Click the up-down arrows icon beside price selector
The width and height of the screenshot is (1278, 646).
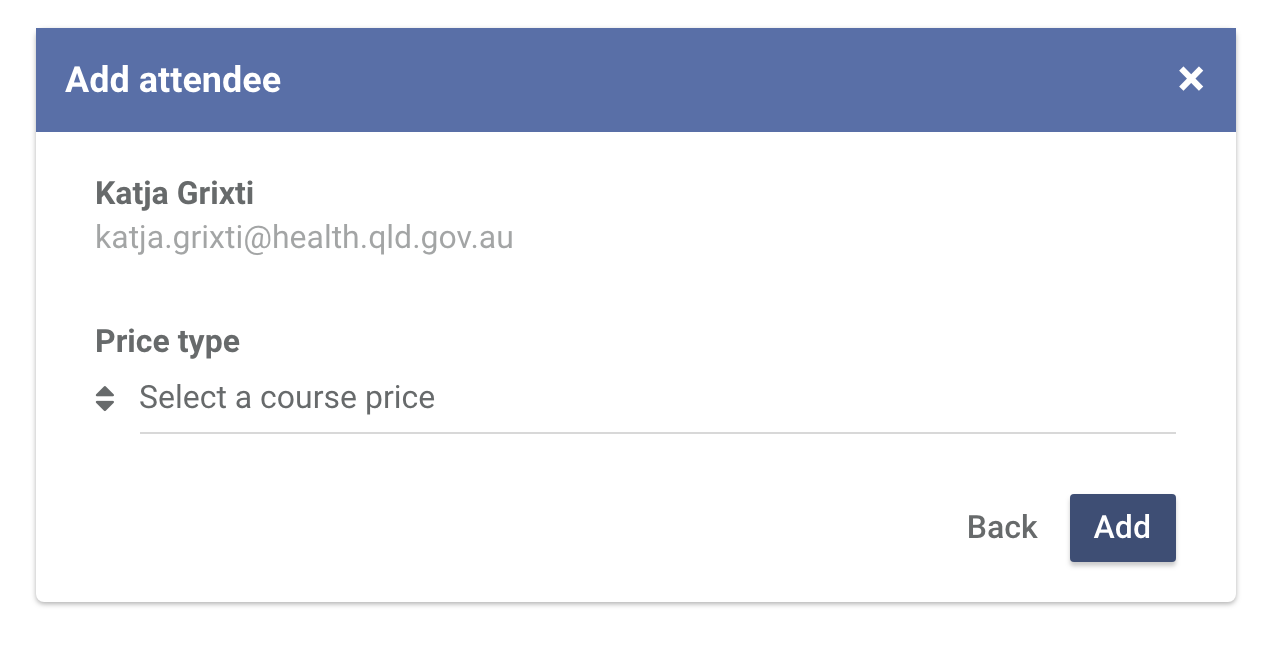105,398
